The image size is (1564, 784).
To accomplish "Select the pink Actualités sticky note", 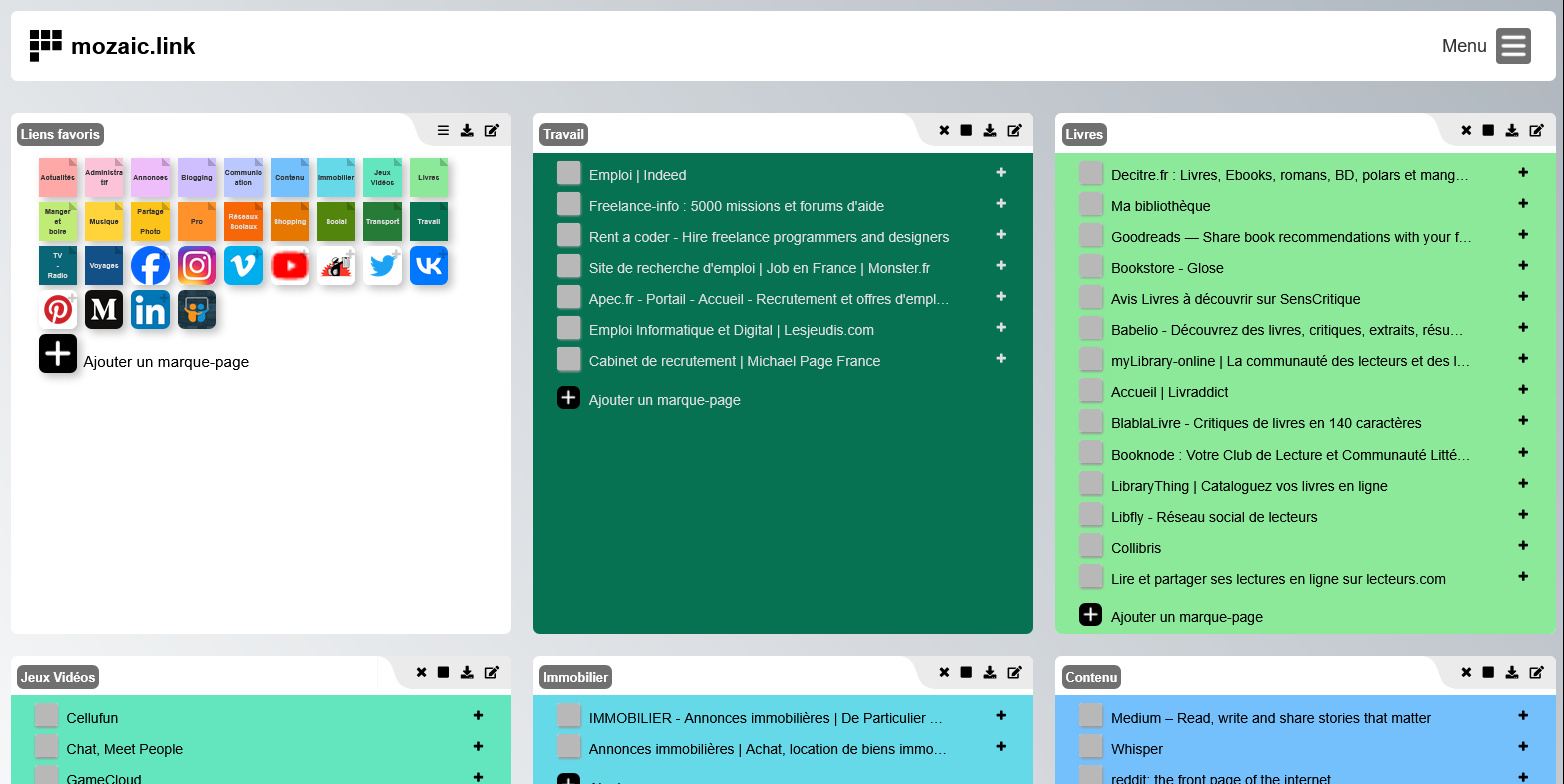I will pyautogui.click(x=58, y=177).
